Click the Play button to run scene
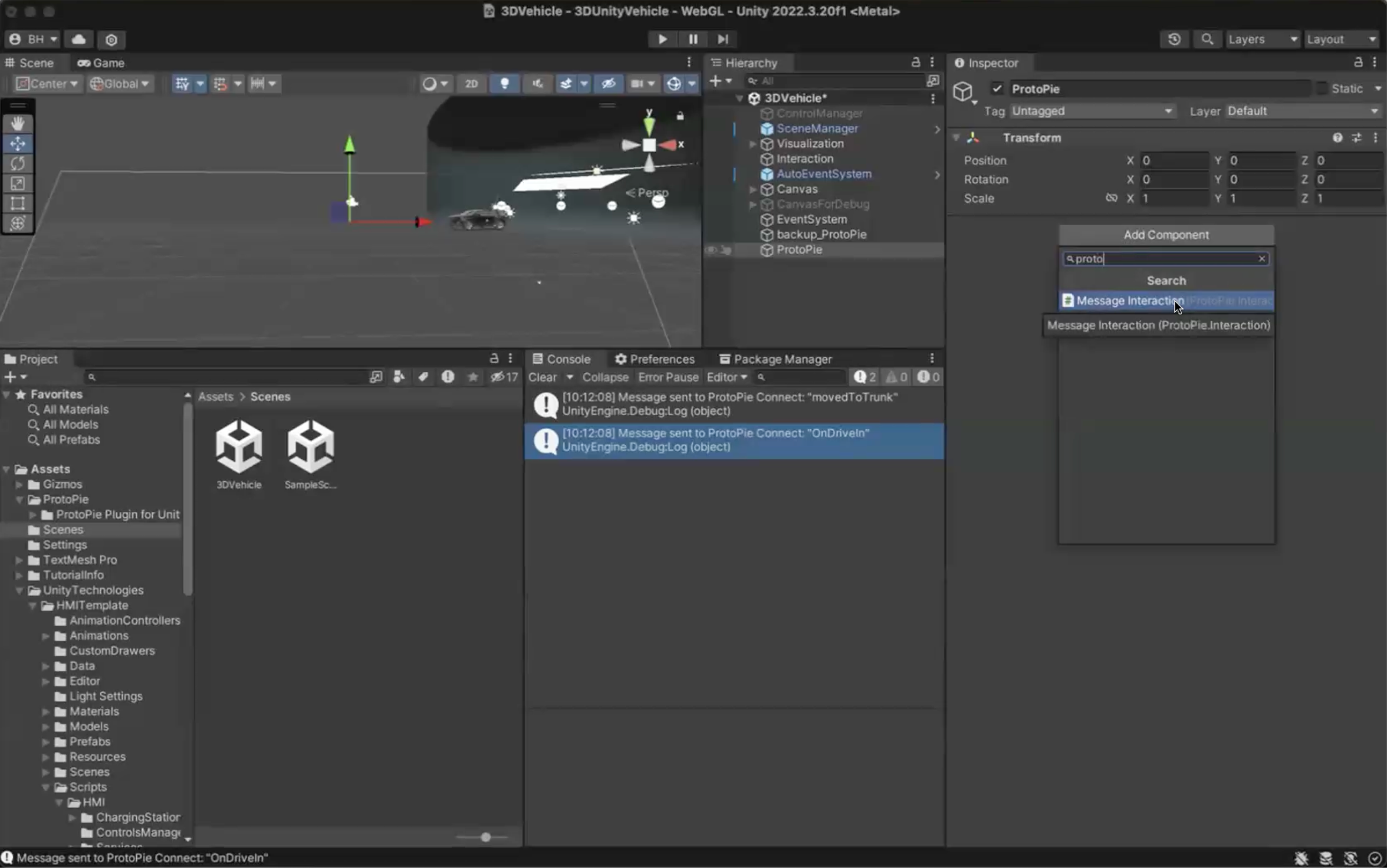The height and width of the screenshot is (868, 1387). (662, 39)
